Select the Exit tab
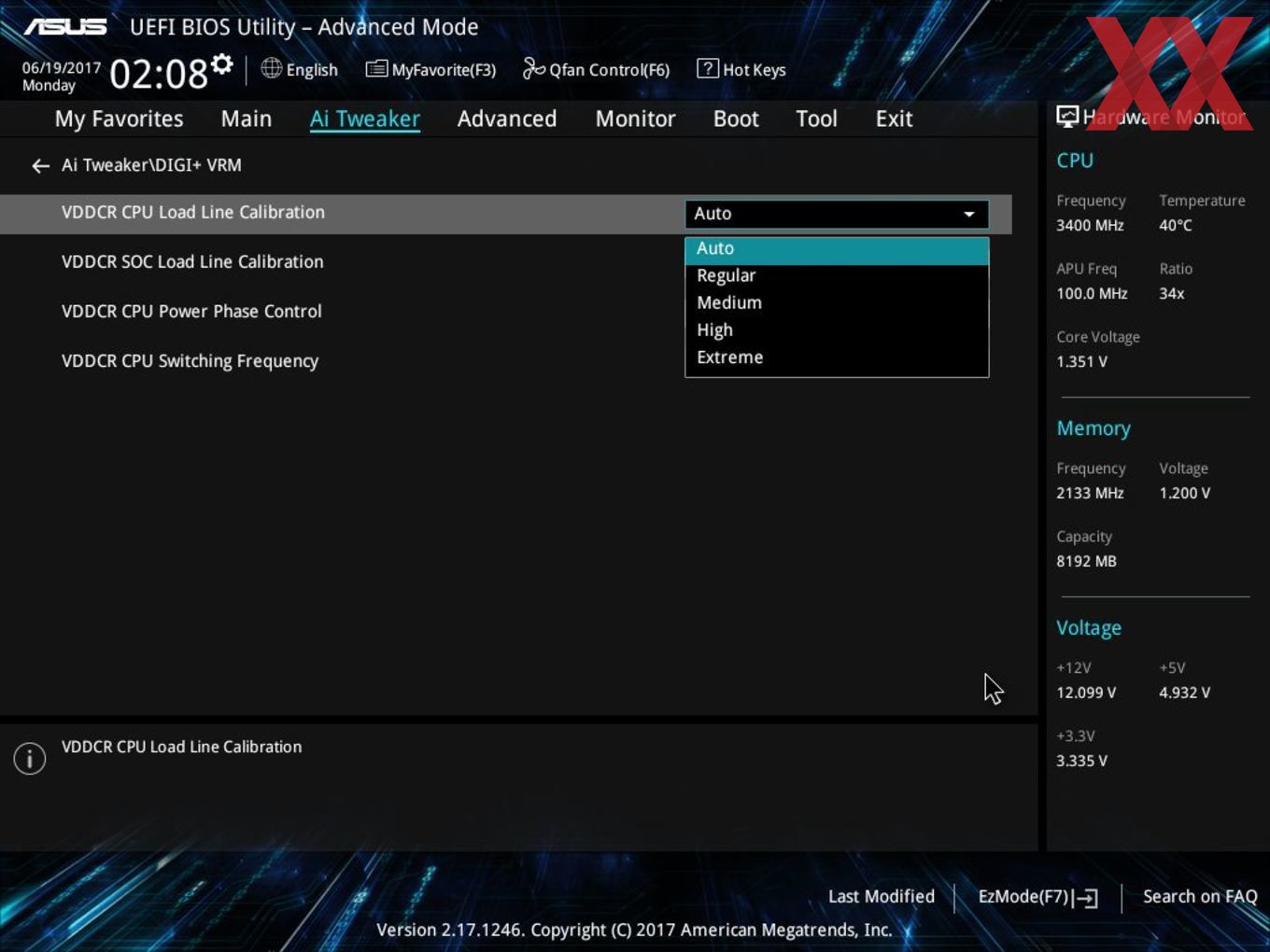The height and width of the screenshot is (952, 1270). 894,119
